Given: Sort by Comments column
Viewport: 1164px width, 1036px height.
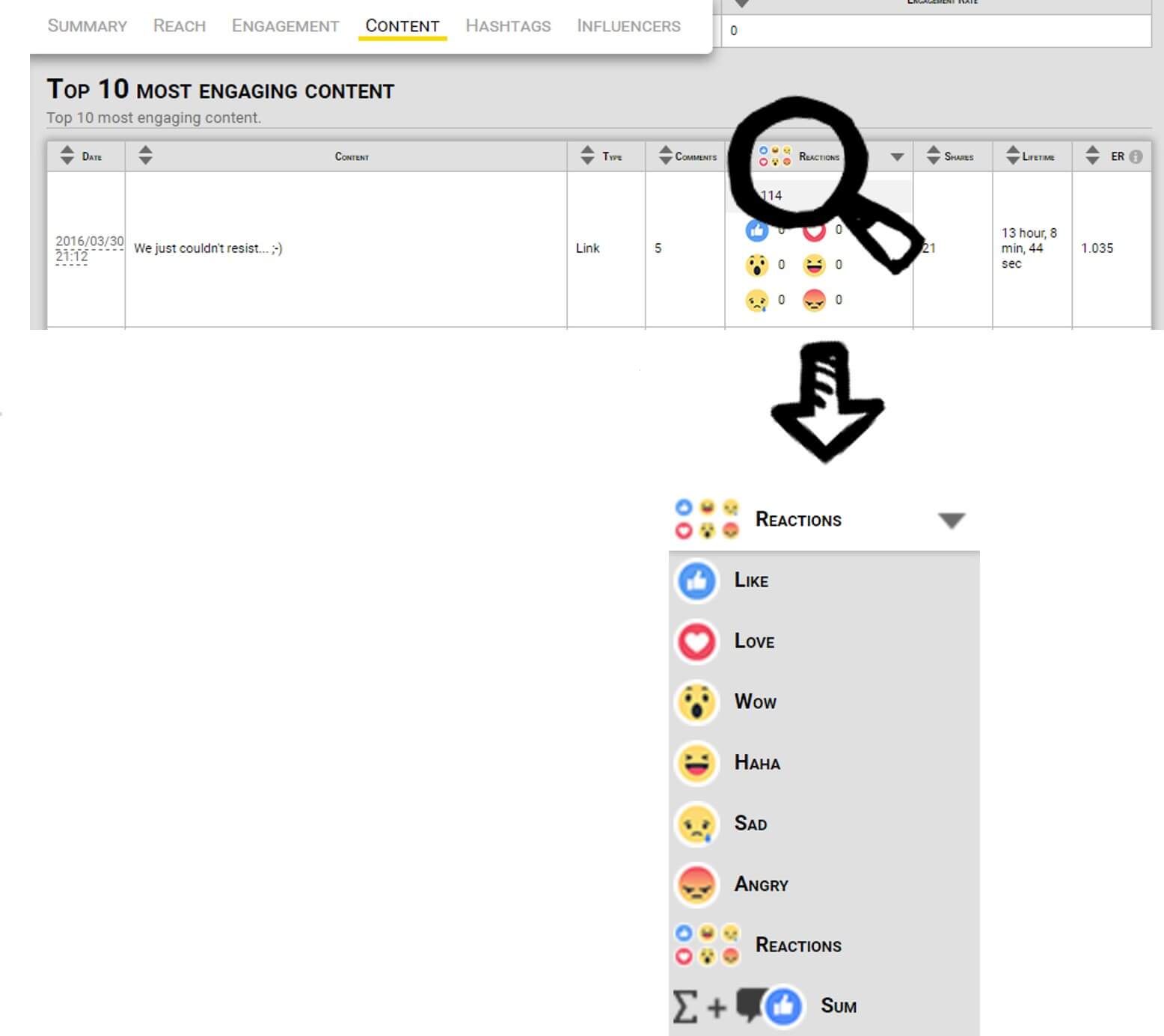Looking at the screenshot, I should [666, 156].
